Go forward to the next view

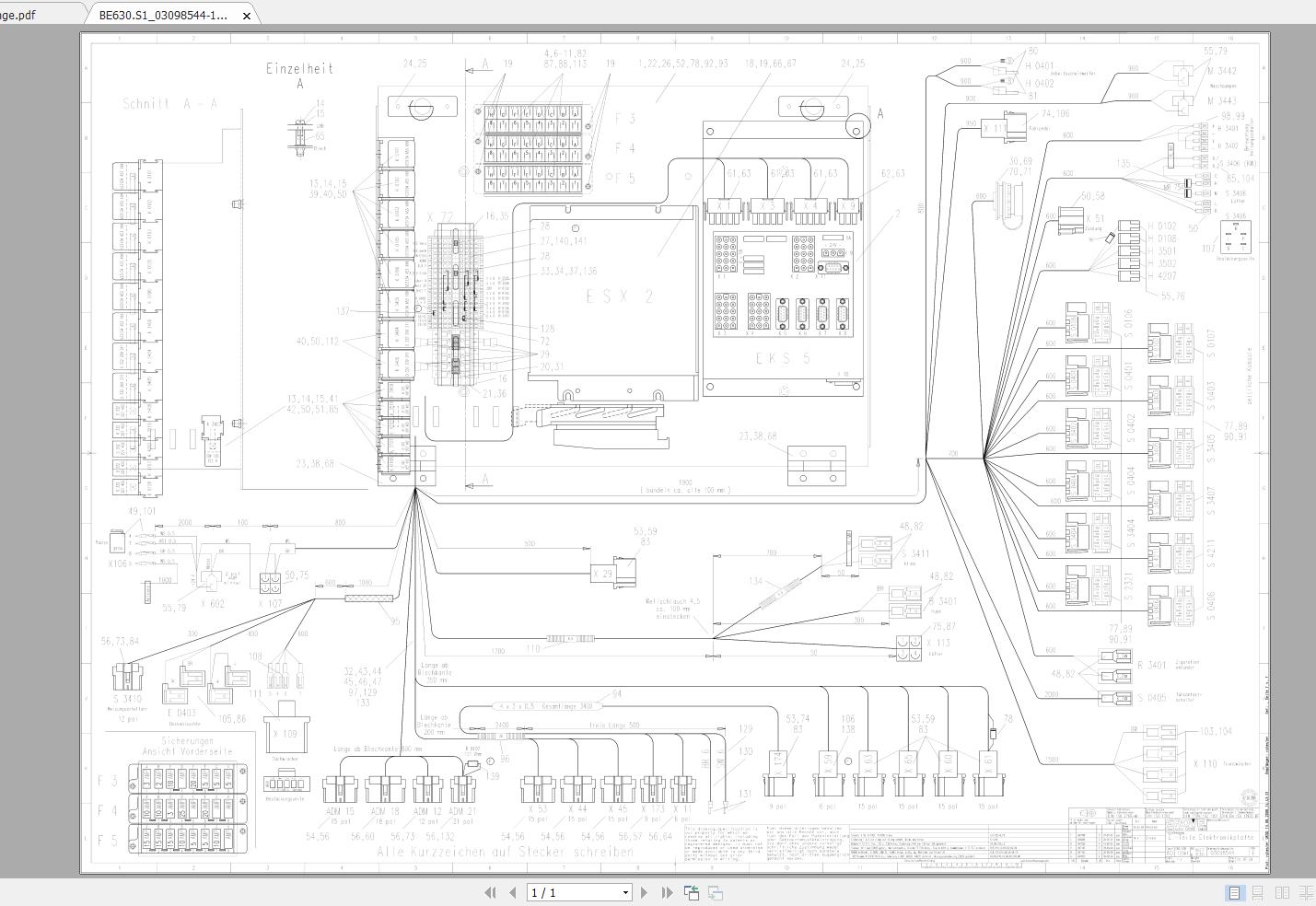click(716, 892)
